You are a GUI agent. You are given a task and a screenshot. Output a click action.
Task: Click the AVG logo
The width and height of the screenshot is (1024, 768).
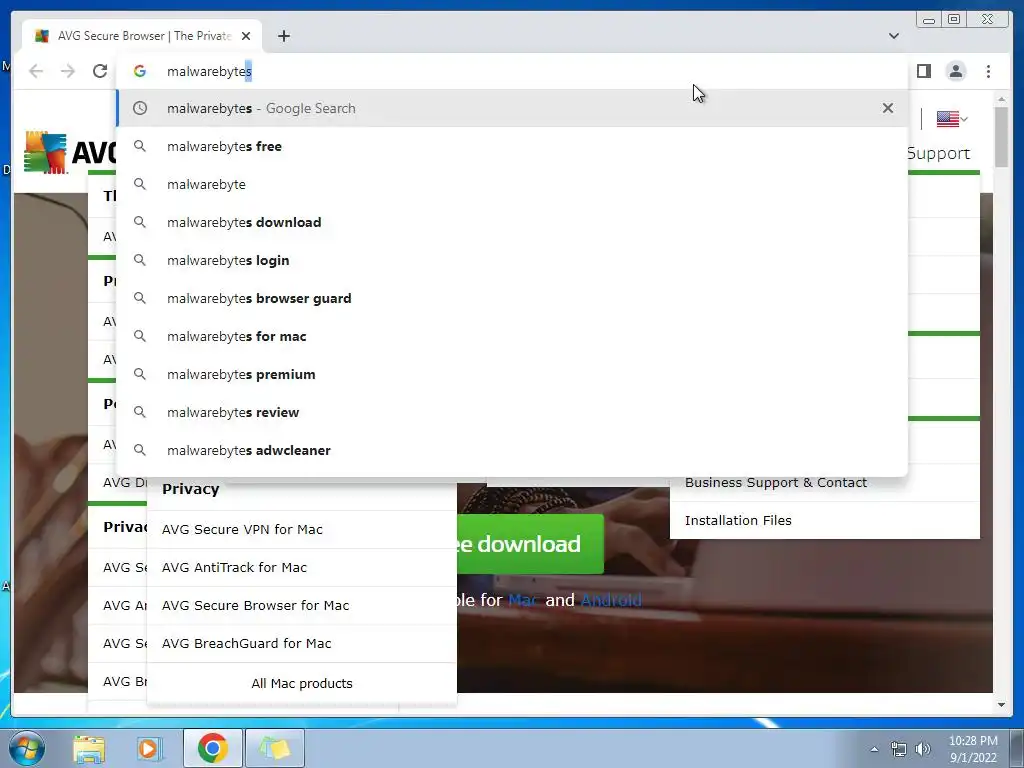(69, 152)
